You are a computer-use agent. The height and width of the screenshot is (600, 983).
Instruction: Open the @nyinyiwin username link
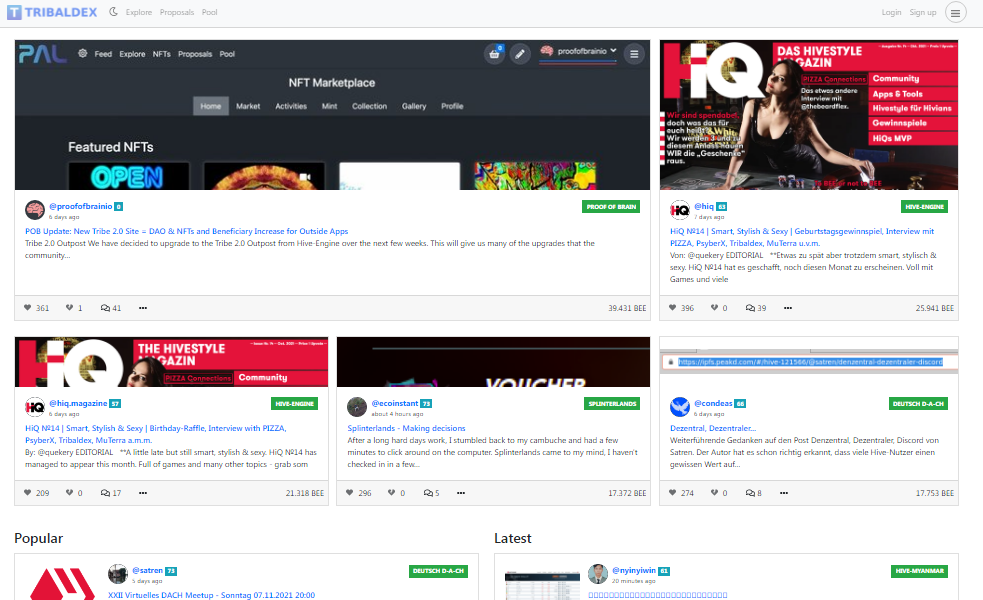[634, 571]
